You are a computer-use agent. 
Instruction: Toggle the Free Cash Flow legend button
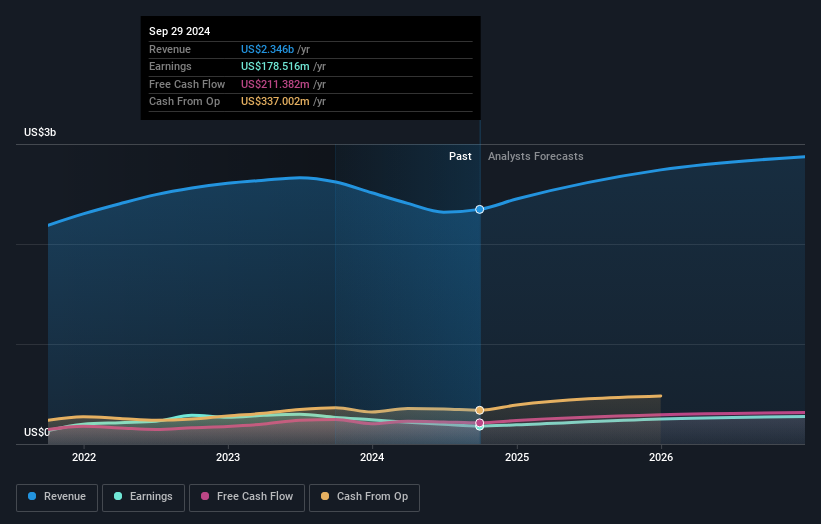point(247,497)
